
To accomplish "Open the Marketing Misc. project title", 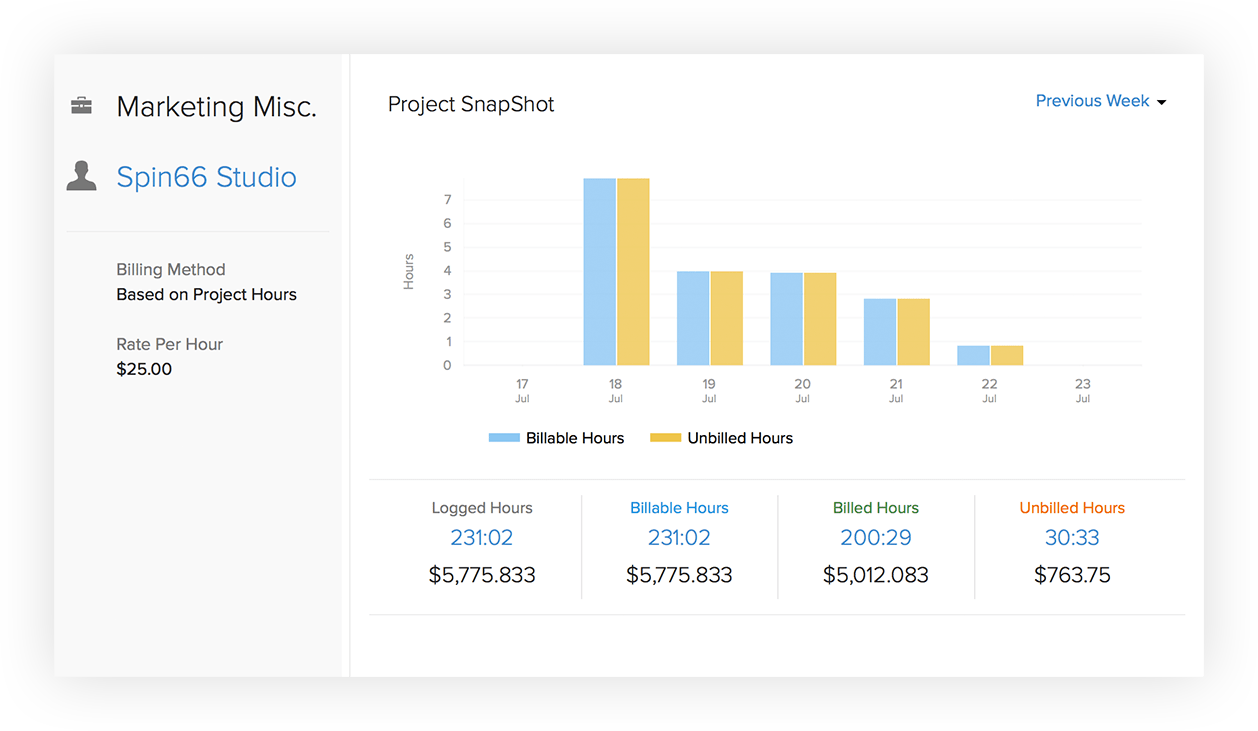I will pyautogui.click(x=216, y=106).
